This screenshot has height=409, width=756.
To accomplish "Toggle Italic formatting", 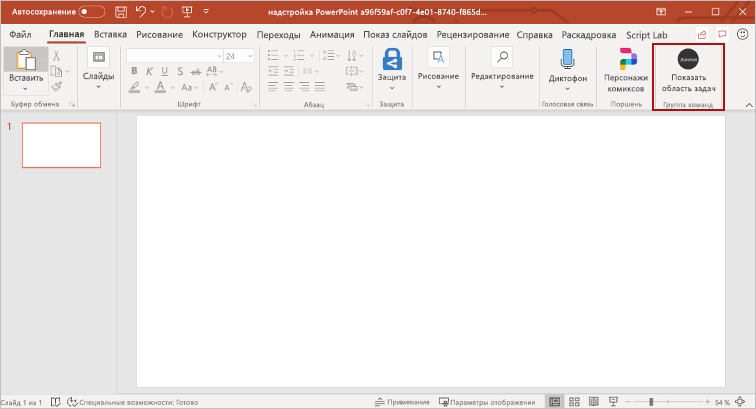I will pos(149,71).
